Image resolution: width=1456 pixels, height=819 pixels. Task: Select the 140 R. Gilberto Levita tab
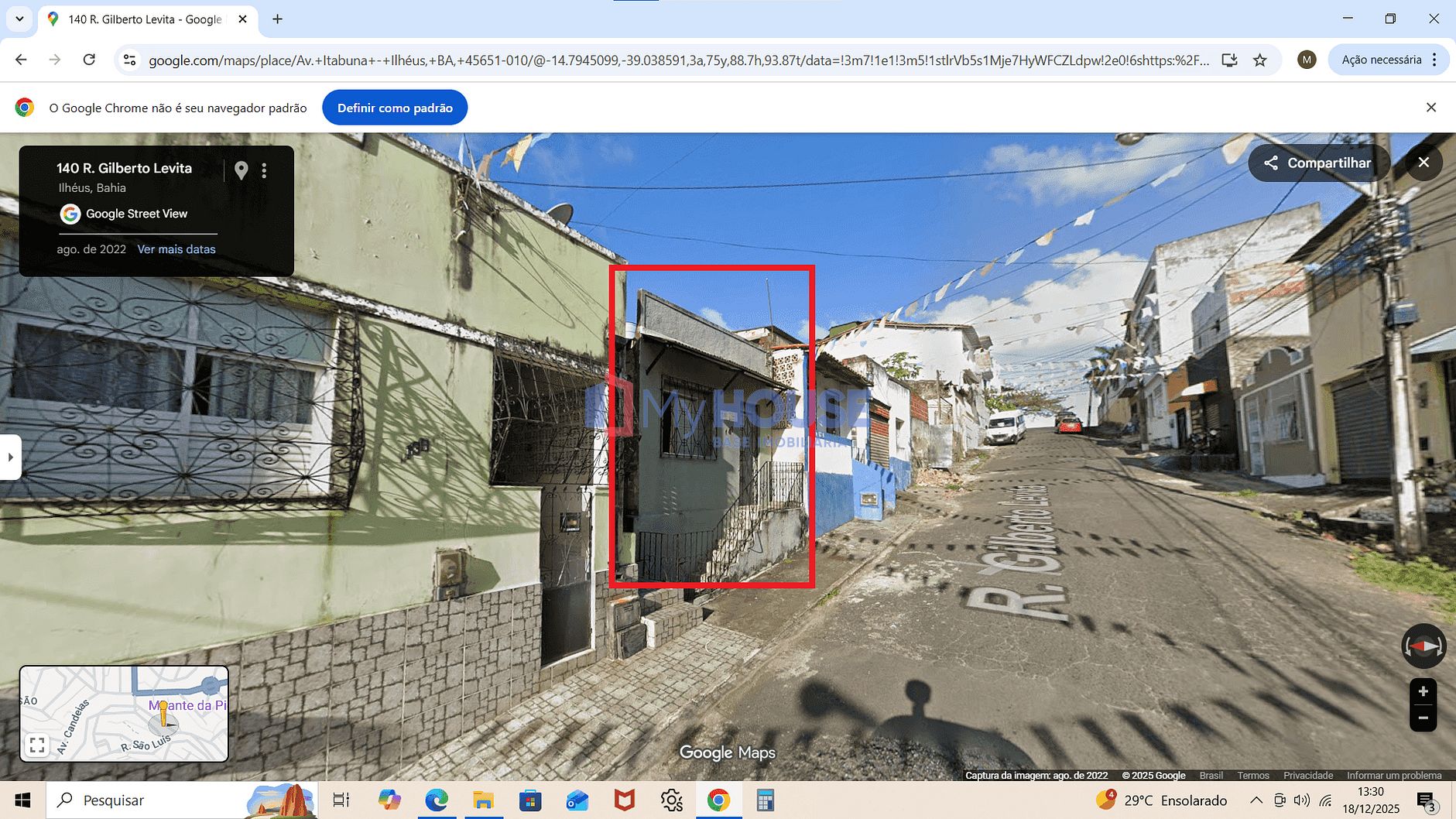(145, 19)
